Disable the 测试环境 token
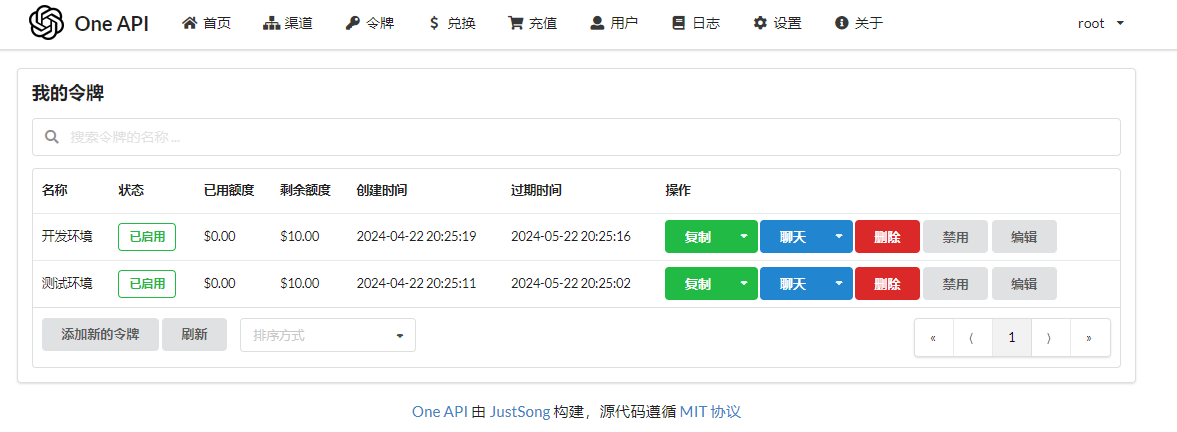The width and height of the screenshot is (1177, 432). [x=955, y=284]
